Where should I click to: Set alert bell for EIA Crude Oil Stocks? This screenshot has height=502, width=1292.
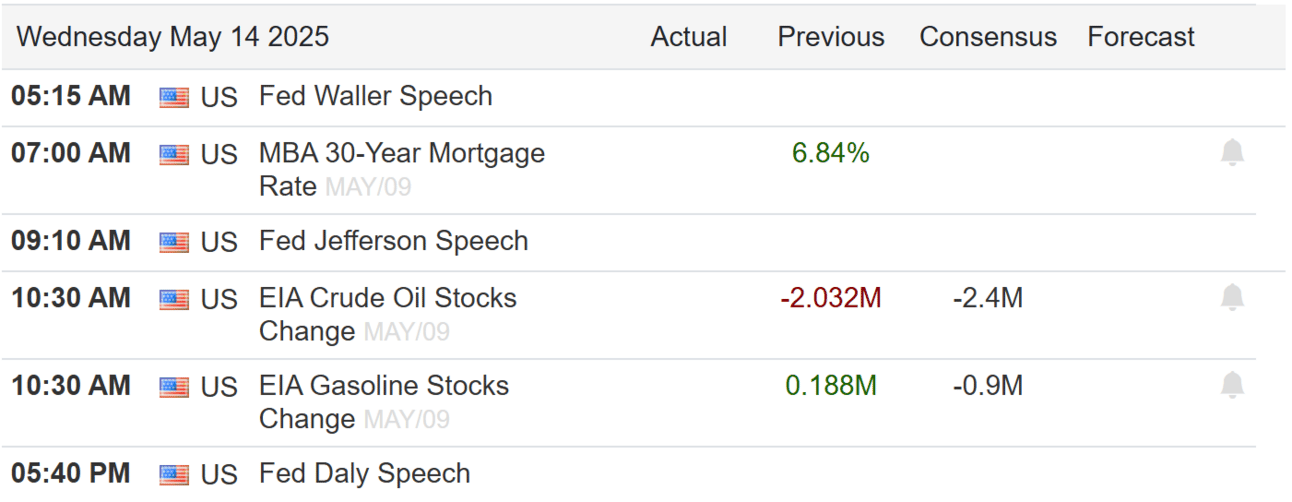[1232, 297]
